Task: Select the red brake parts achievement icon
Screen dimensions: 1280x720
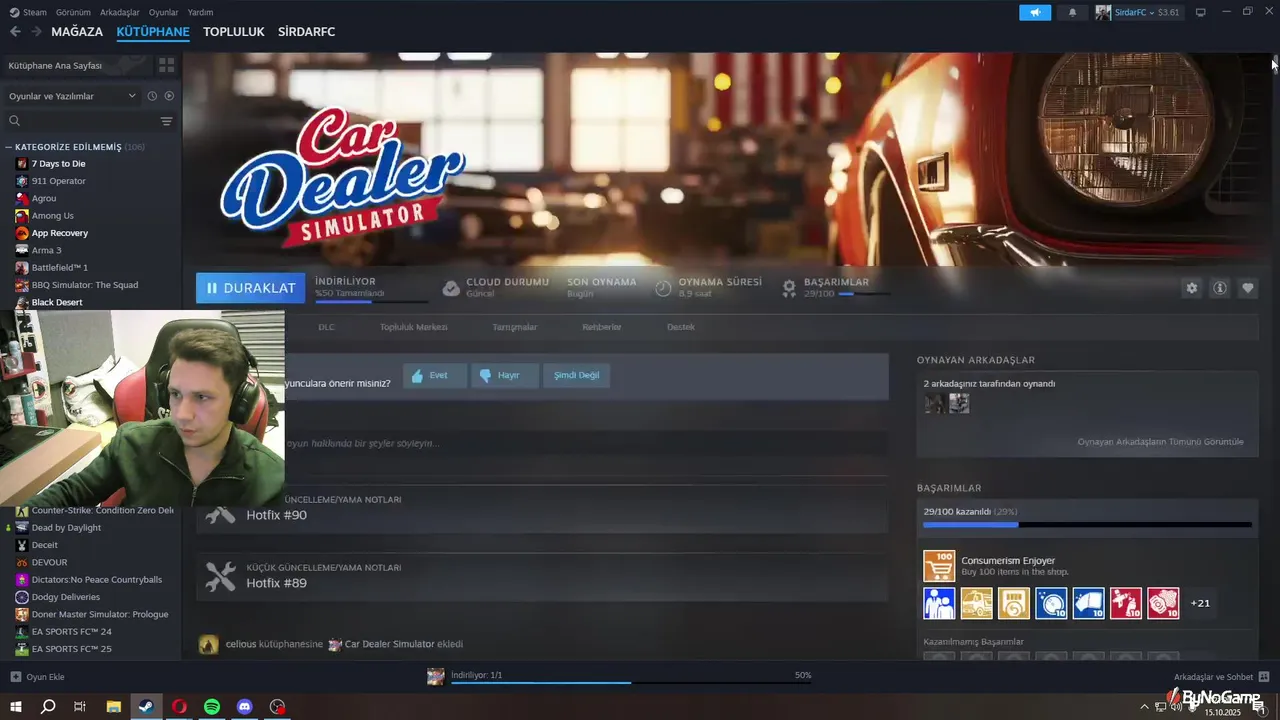Action: tap(1163, 603)
